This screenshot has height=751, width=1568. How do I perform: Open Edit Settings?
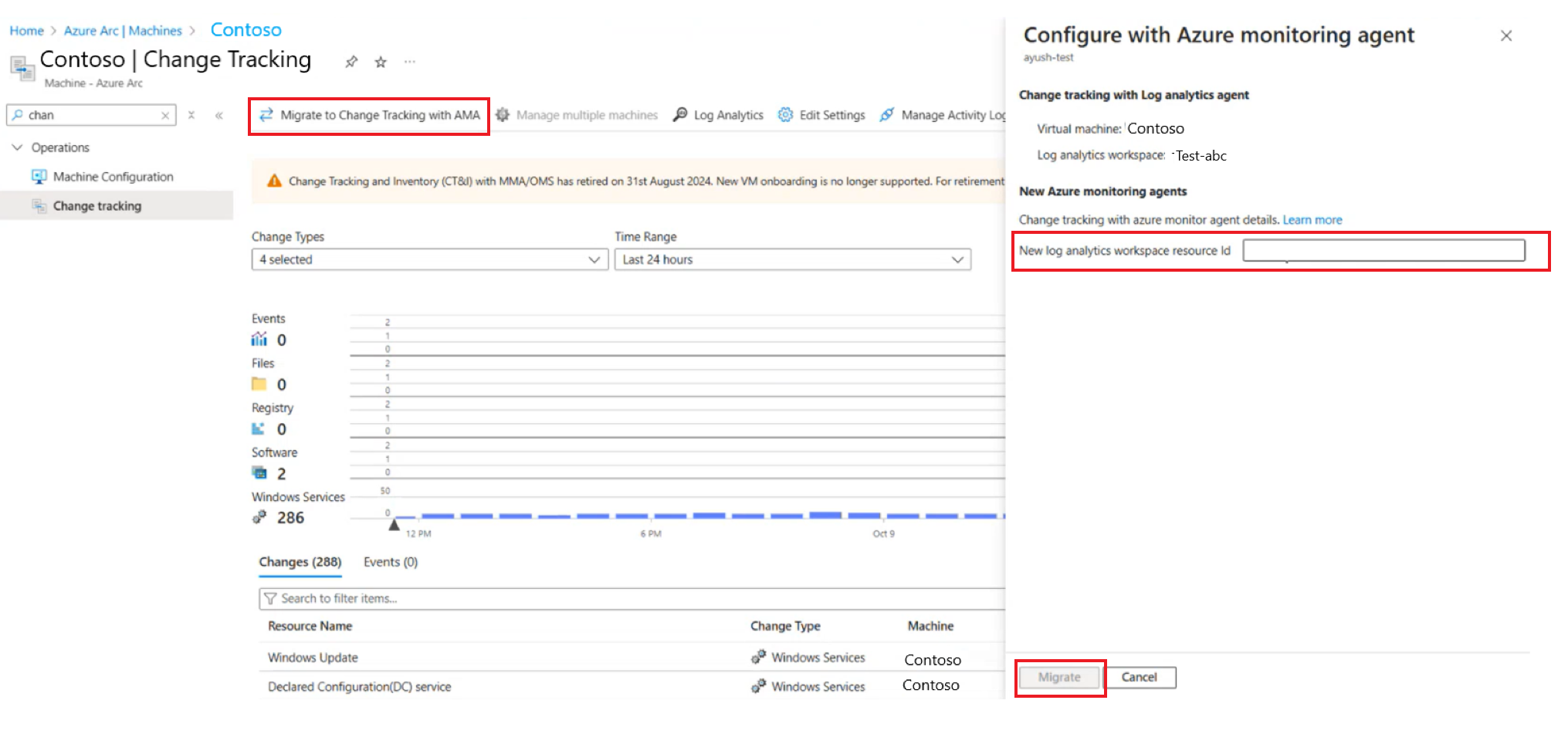(821, 116)
